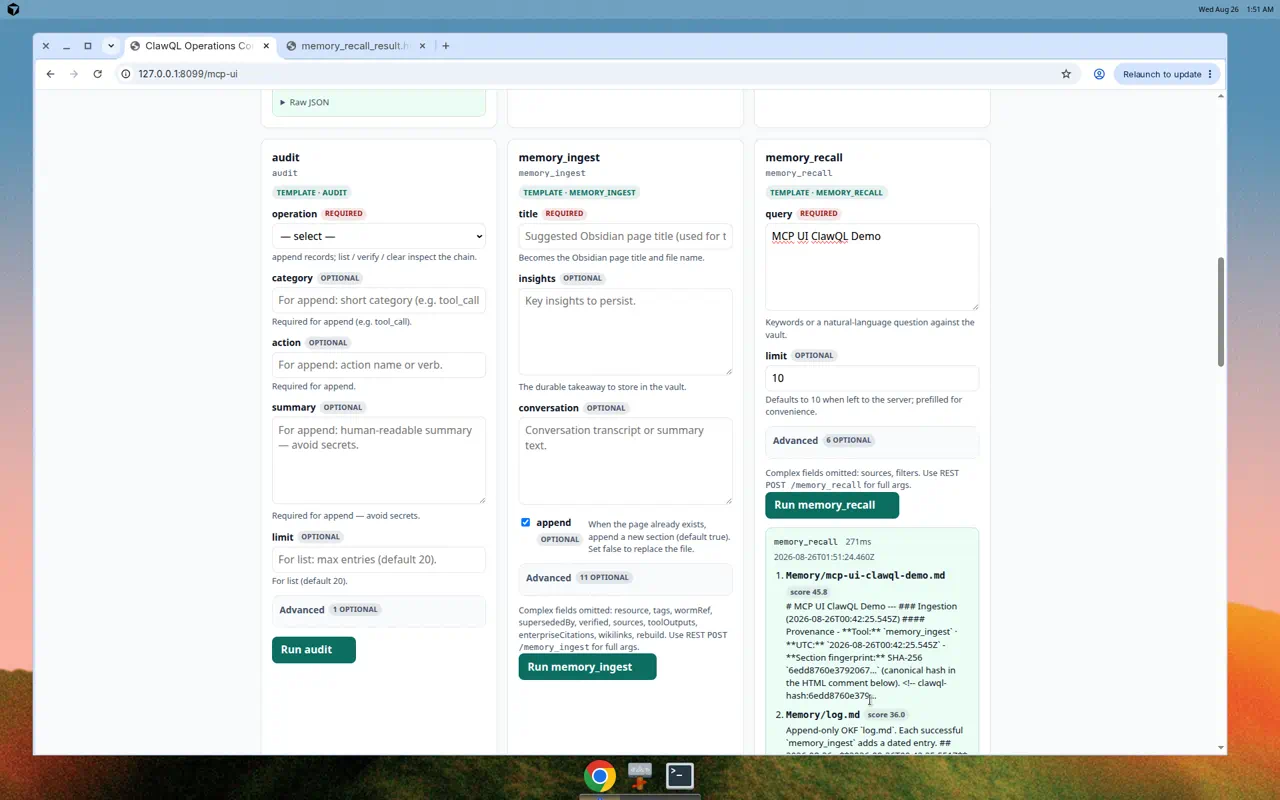This screenshot has width=1280, height=800.
Task: Go back to previous page
Action: pyautogui.click(x=50, y=74)
